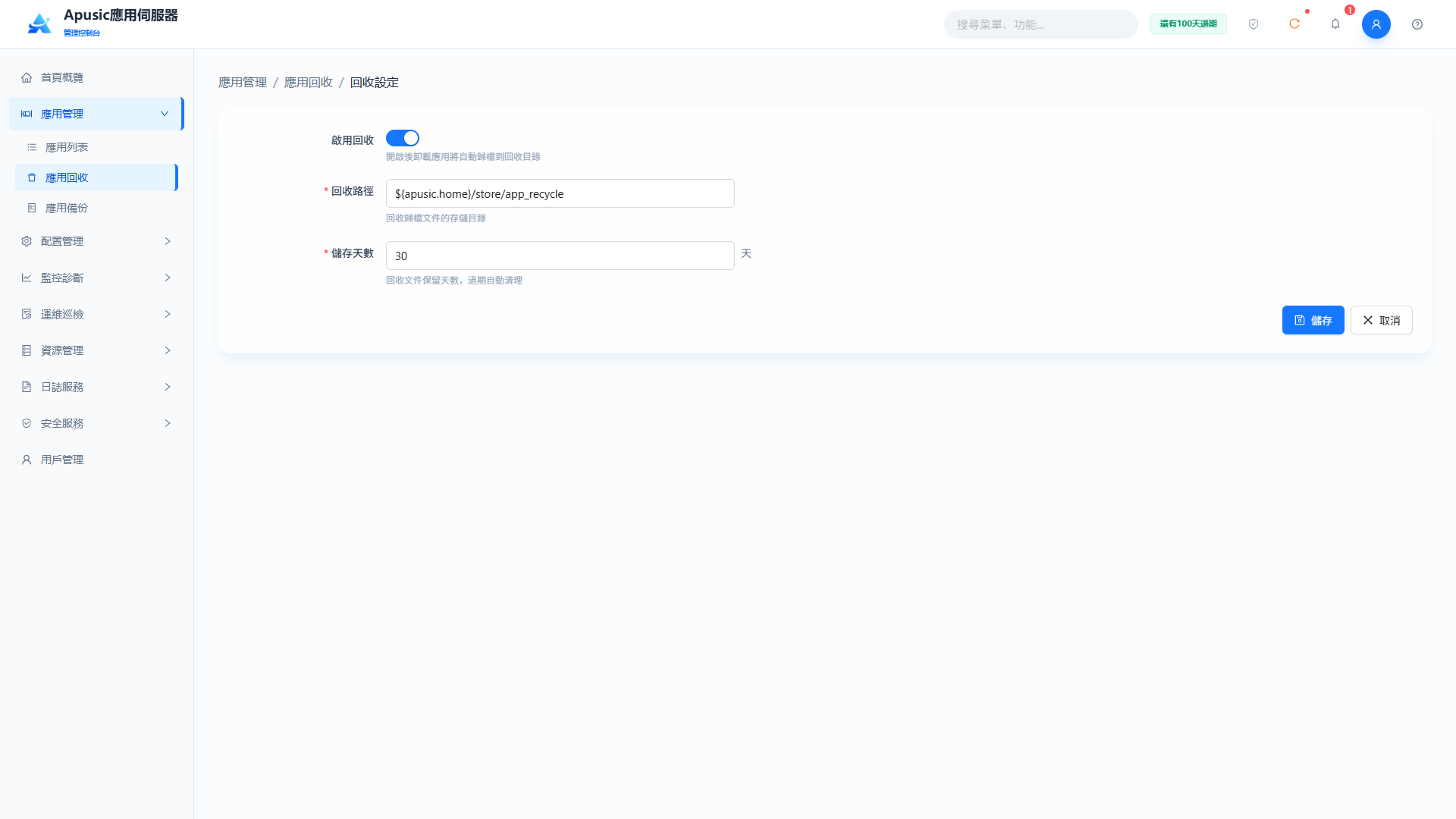Click the inspection icon beside 運維巡檢
This screenshot has width=1456, height=819.
point(27,314)
